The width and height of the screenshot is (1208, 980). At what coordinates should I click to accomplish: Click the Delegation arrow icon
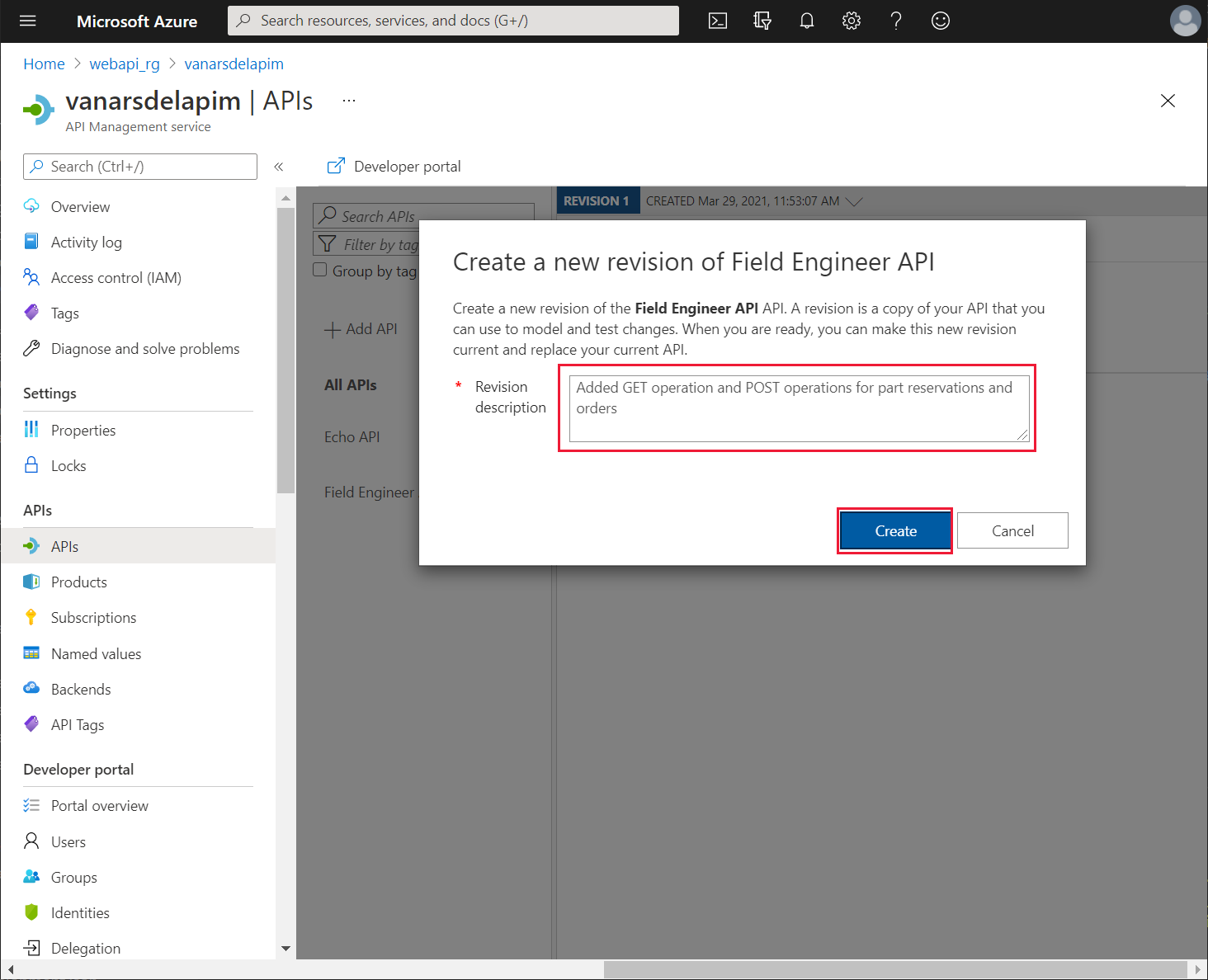pyautogui.click(x=31, y=948)
